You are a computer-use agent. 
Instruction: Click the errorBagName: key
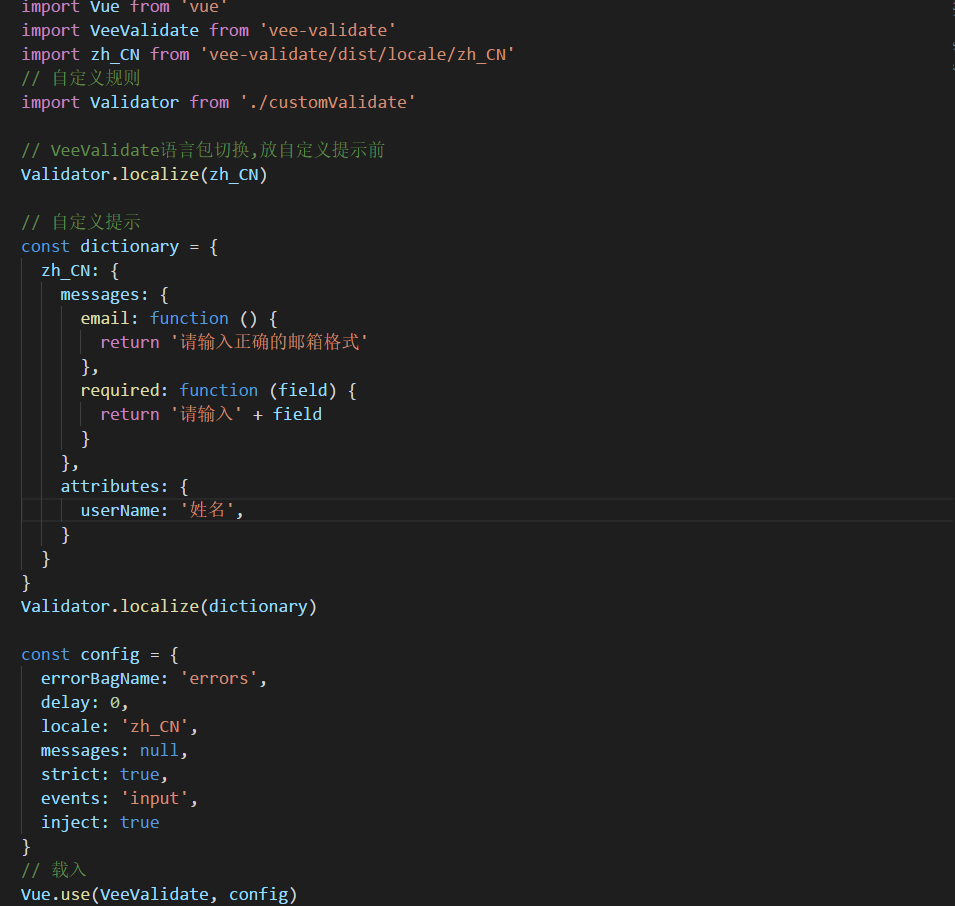click(105, 678)
